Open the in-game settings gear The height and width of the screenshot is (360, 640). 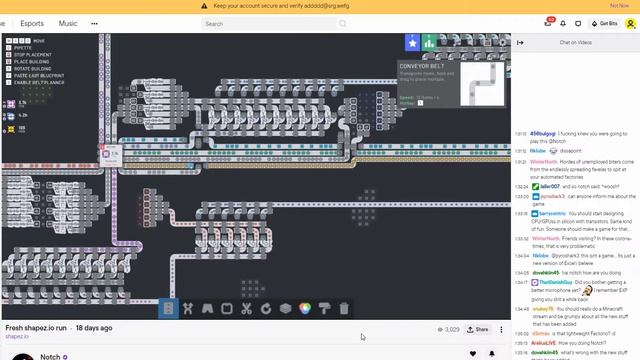click(502, 42)
